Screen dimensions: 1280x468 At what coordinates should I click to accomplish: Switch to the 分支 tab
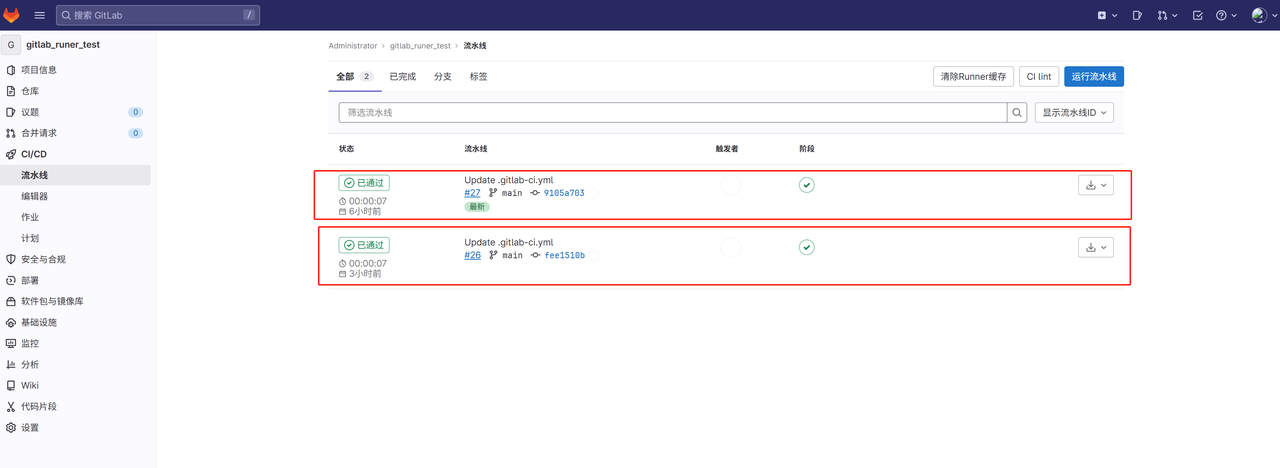pos(443,77)
